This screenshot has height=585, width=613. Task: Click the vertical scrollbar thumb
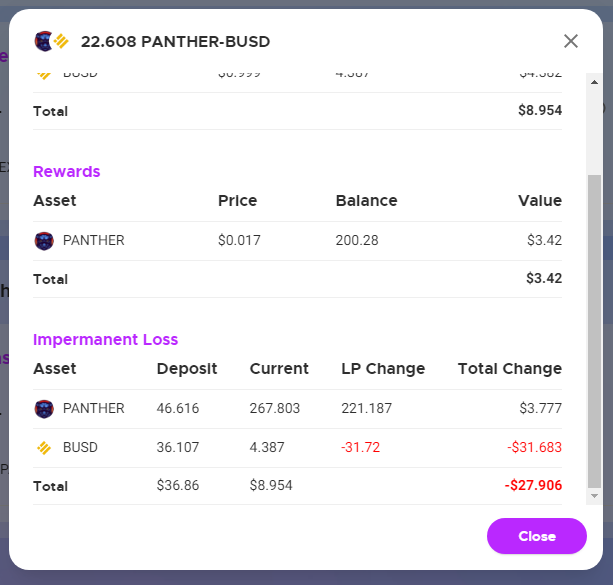pos(594,331)
